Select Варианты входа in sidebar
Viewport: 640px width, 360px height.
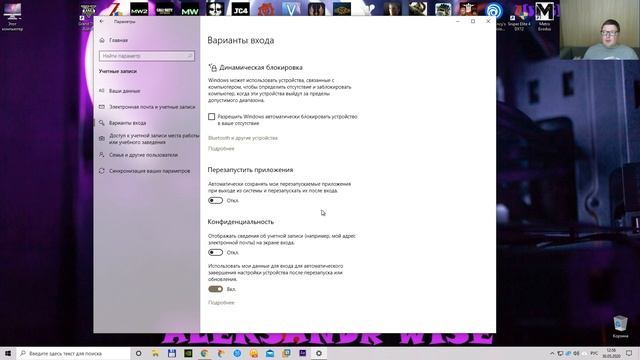coord(127,123)
